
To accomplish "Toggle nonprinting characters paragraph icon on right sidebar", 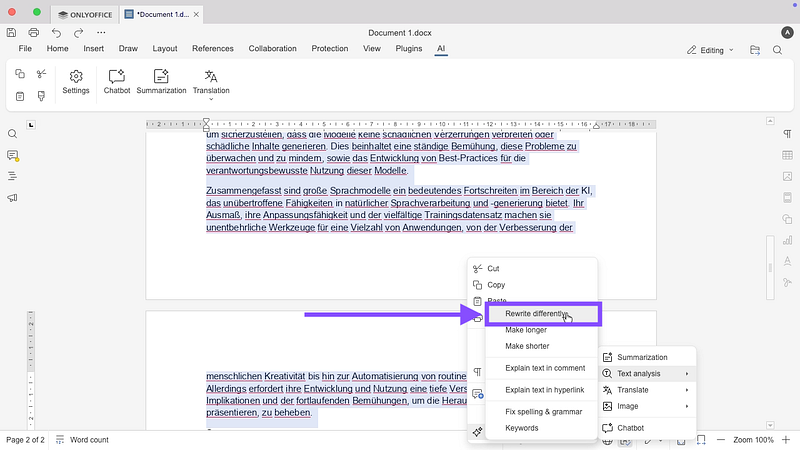I will [787, 134].
